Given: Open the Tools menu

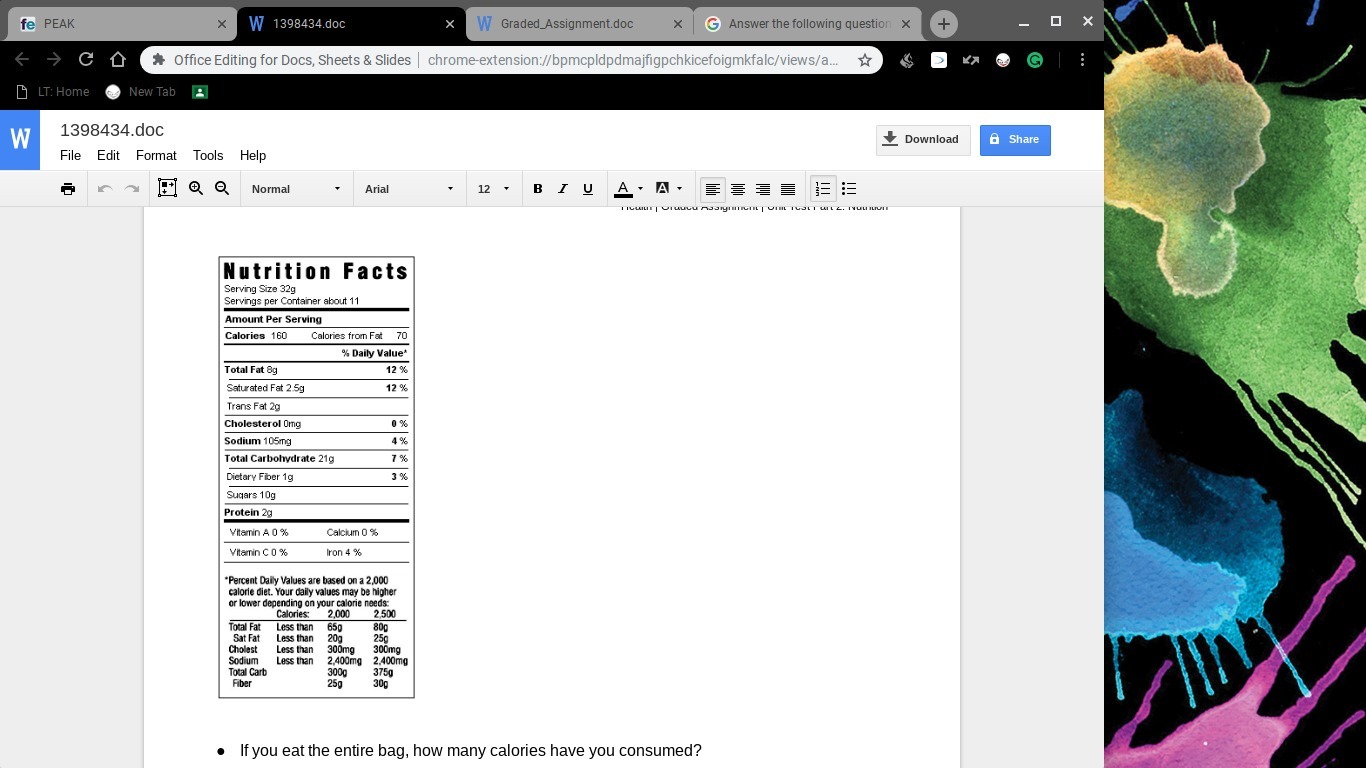Looking at the screenshot, I should (208, 156).
